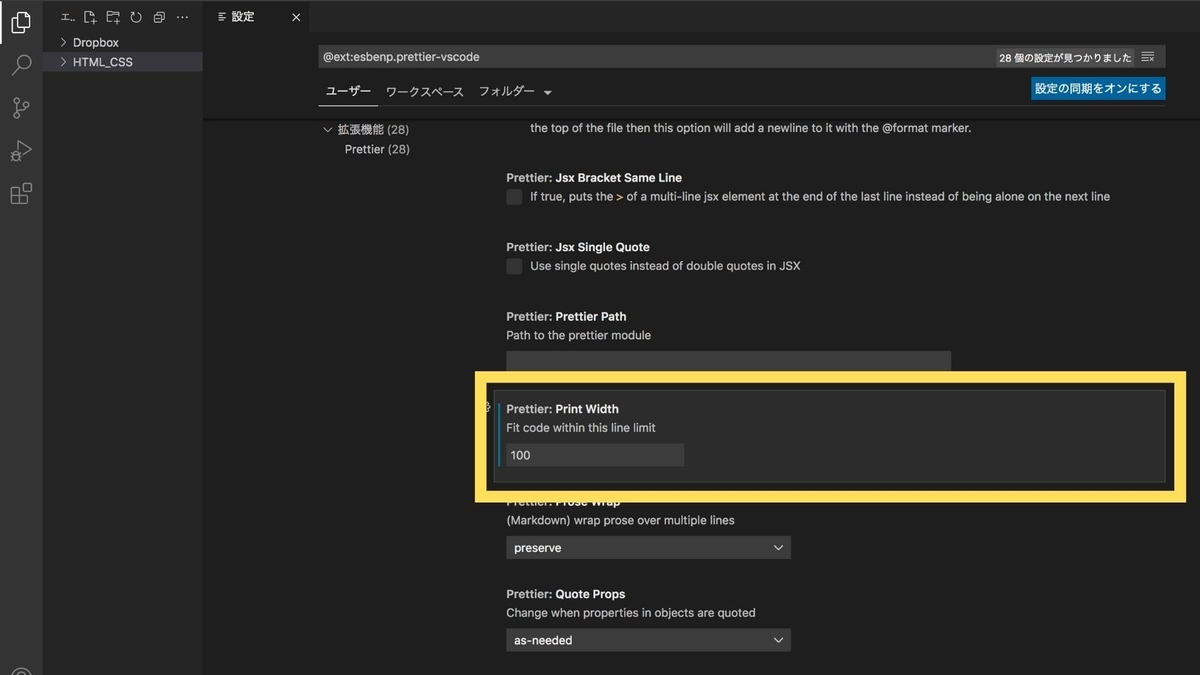
Task: Clear the settings search filter icon
Action: pyautogui.click(x=1148, y=57)
